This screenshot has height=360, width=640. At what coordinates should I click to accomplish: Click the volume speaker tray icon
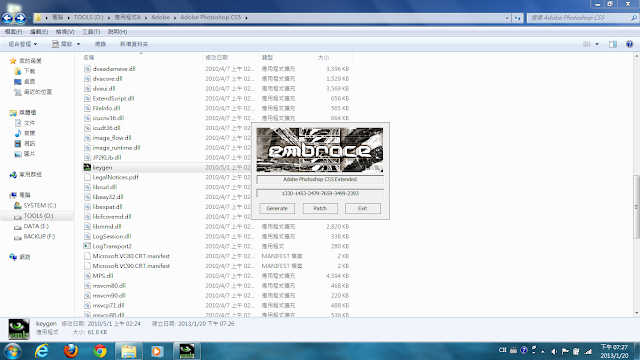554,351
